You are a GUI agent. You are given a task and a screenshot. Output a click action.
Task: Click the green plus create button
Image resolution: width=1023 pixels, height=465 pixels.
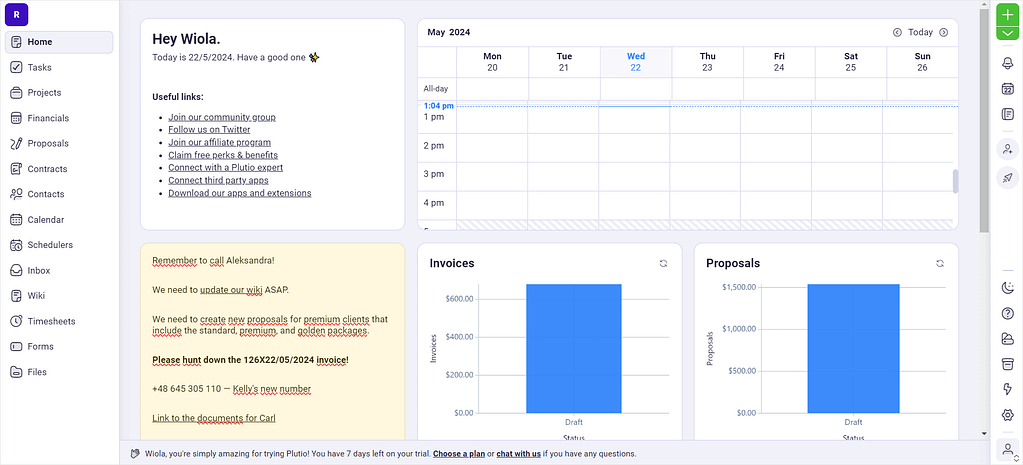[1007, 15]
